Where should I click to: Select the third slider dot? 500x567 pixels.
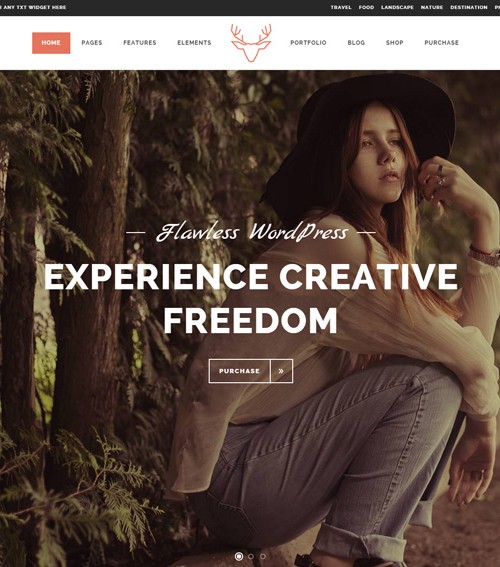click(x=262, y=556)
